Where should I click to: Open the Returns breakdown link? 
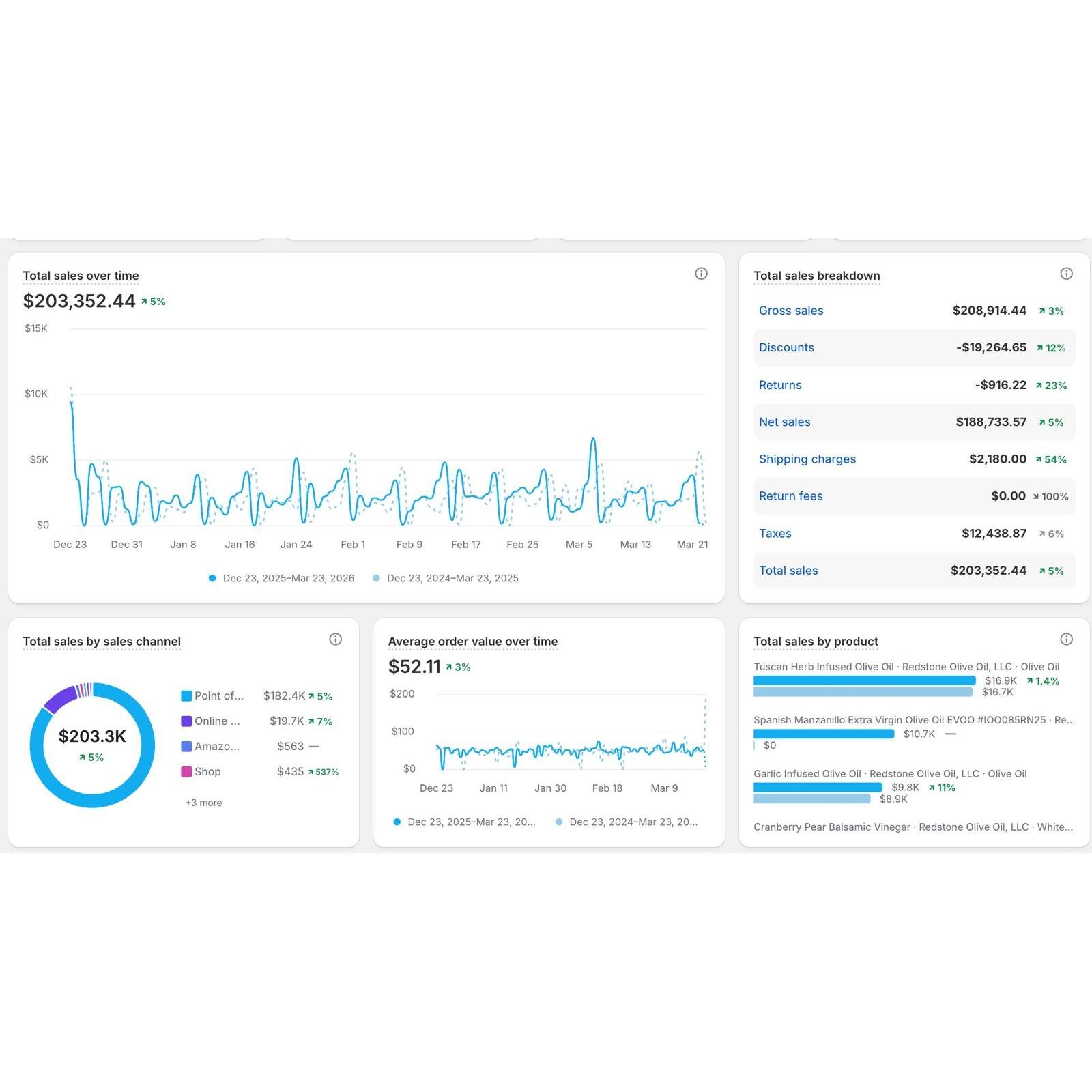click(x=780, y=385)
